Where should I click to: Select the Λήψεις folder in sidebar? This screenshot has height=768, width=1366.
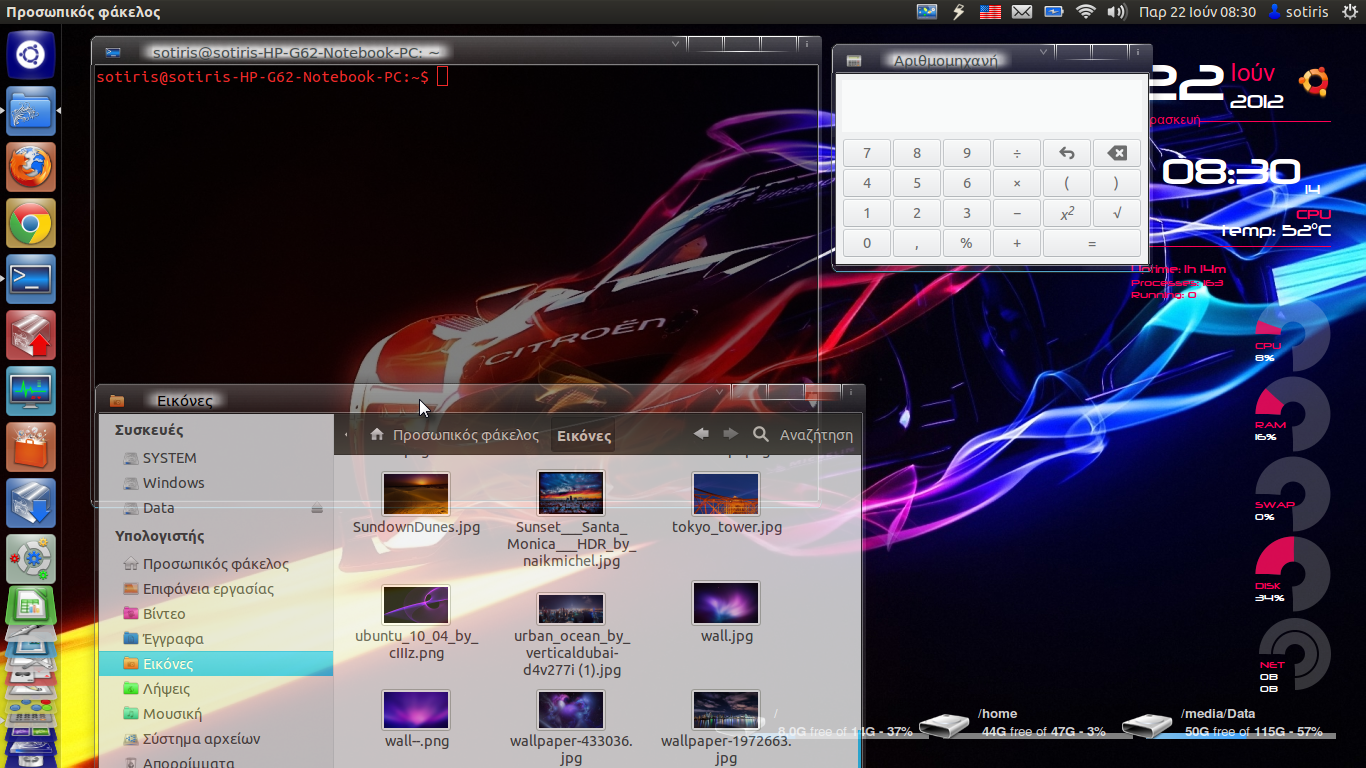pos(166,689)
